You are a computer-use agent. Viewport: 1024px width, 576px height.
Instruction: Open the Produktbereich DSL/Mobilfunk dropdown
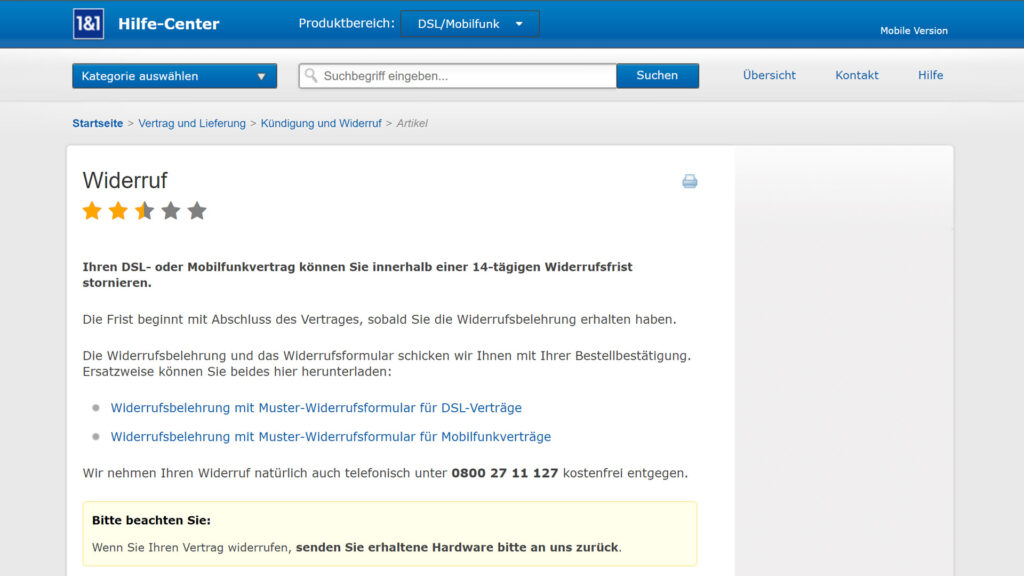pos(469,24)
